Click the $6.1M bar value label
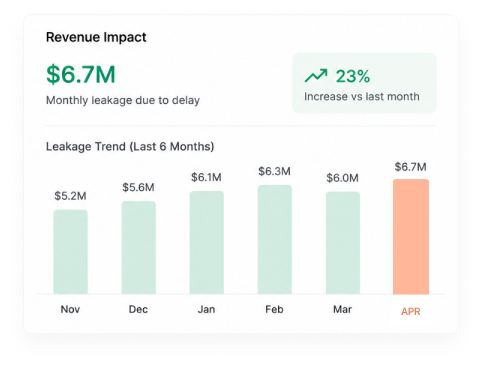 pos(206,177)
